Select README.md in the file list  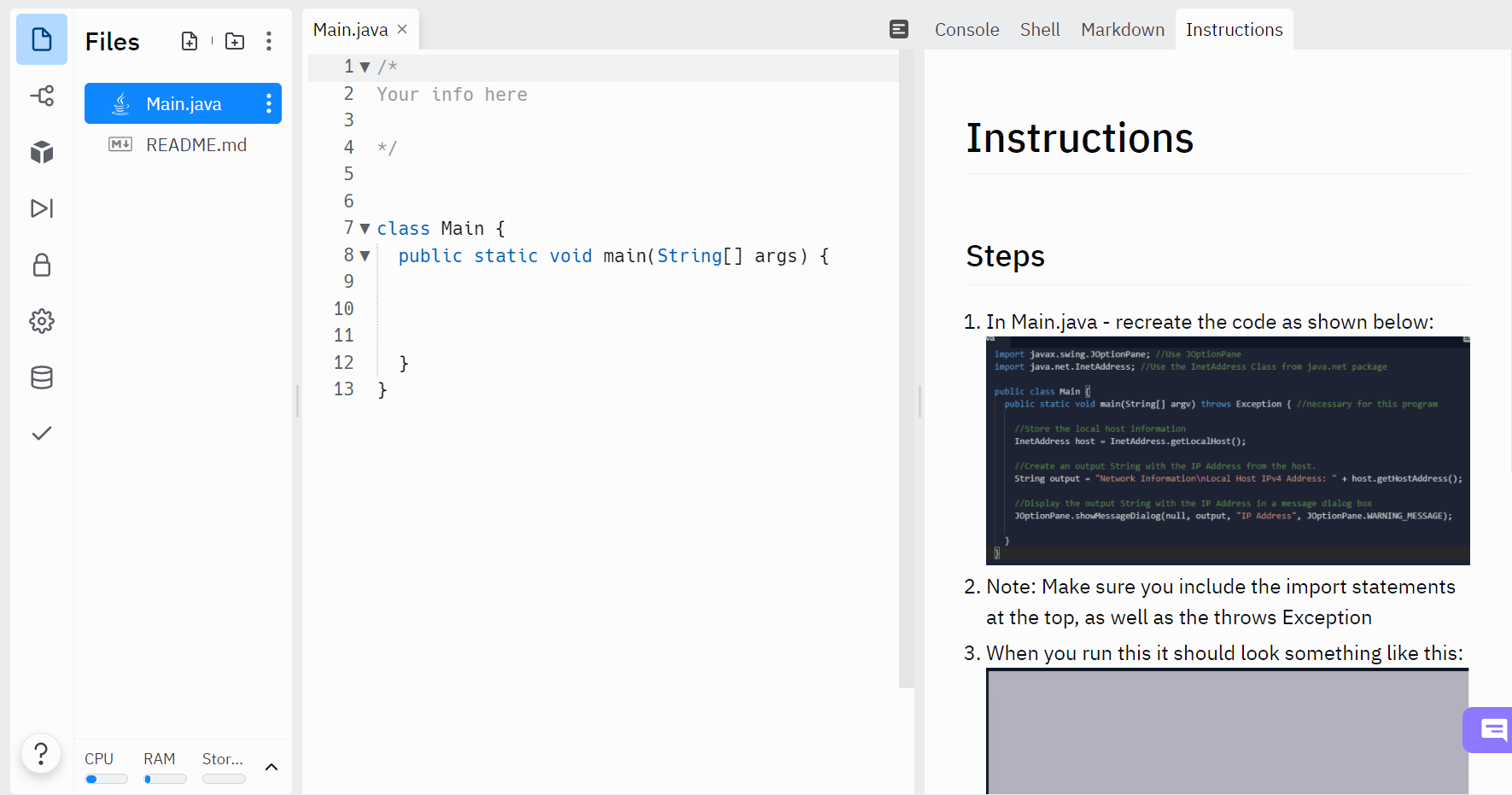click(x=196, y=144)
